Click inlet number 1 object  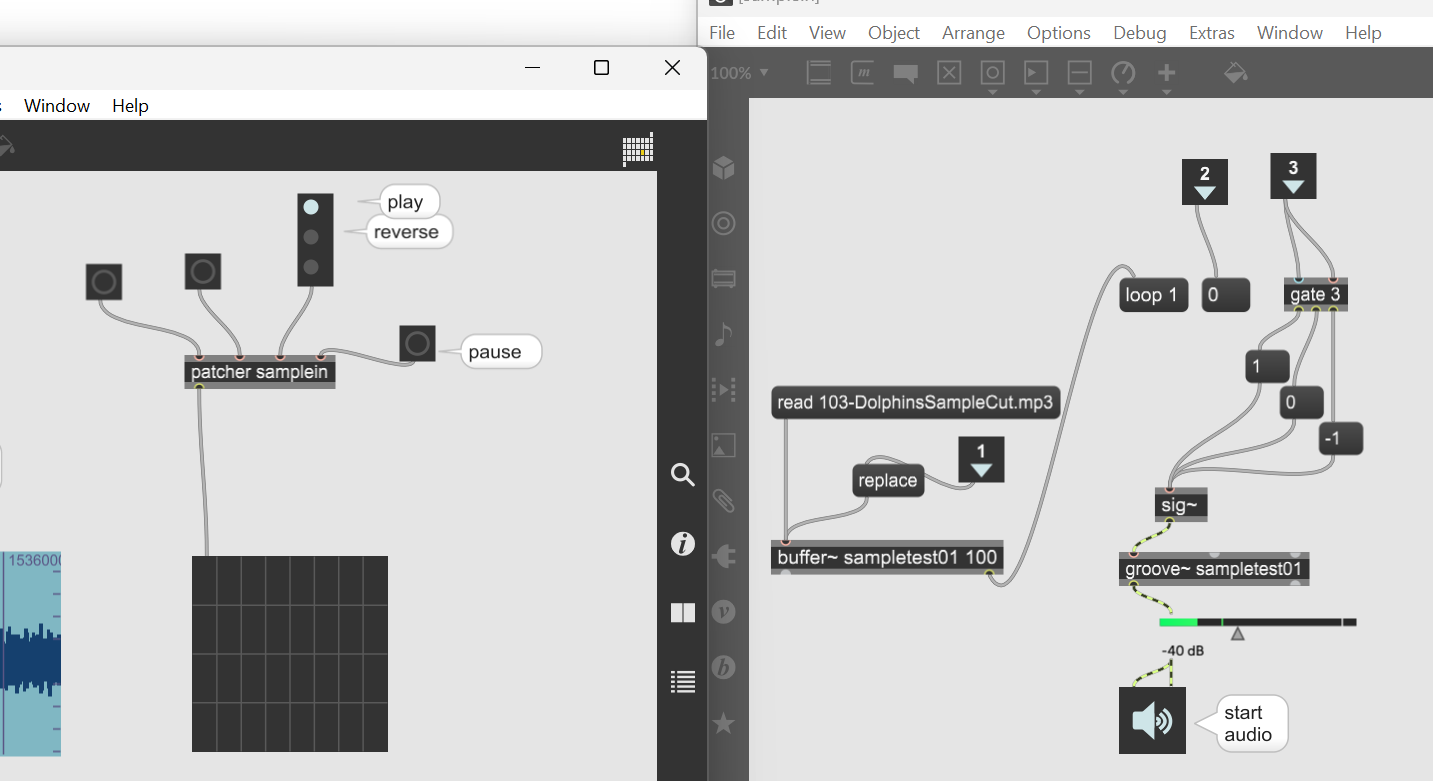point(981,459)
